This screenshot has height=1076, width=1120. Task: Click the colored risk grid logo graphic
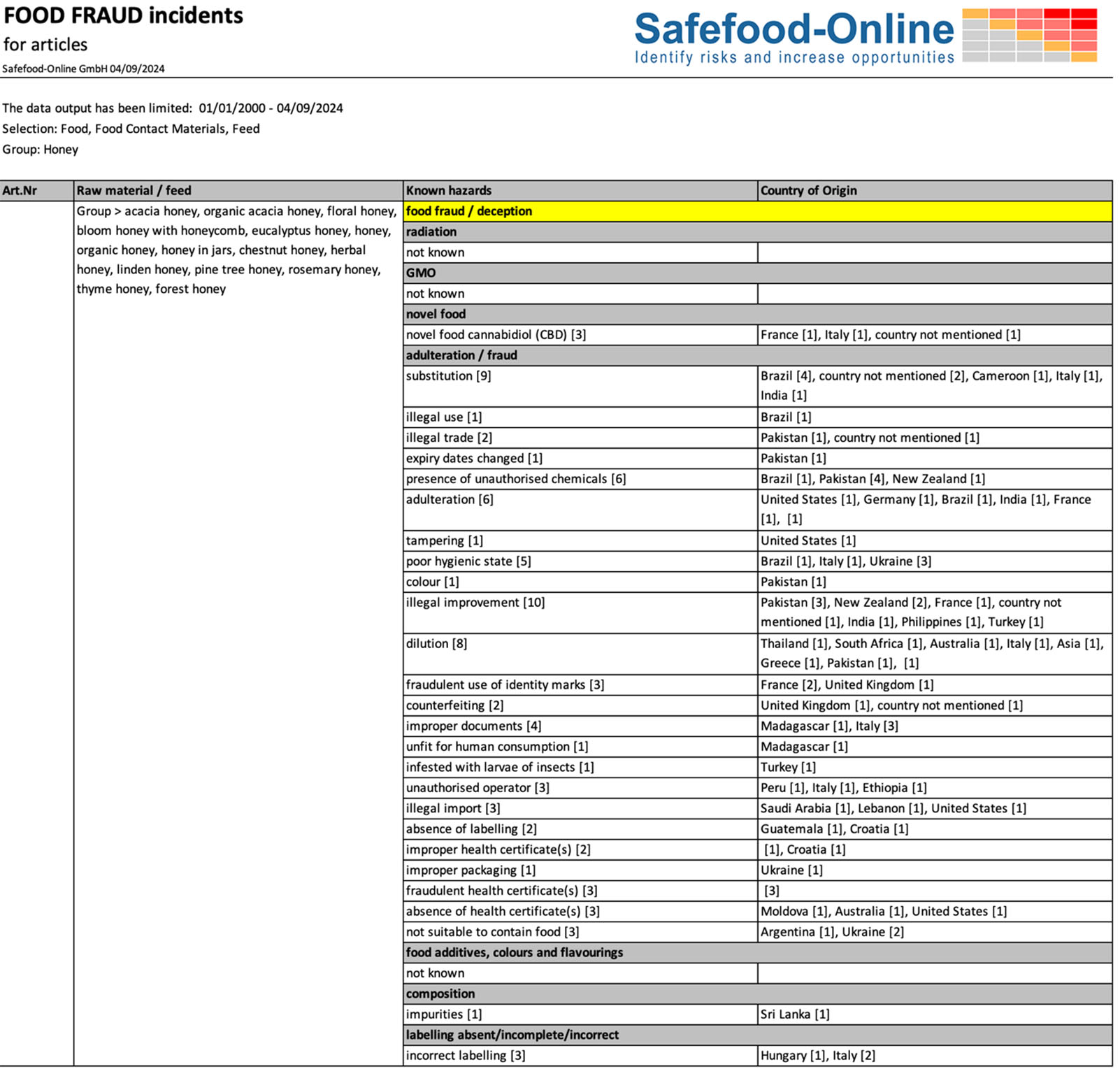pos(1029,36)
